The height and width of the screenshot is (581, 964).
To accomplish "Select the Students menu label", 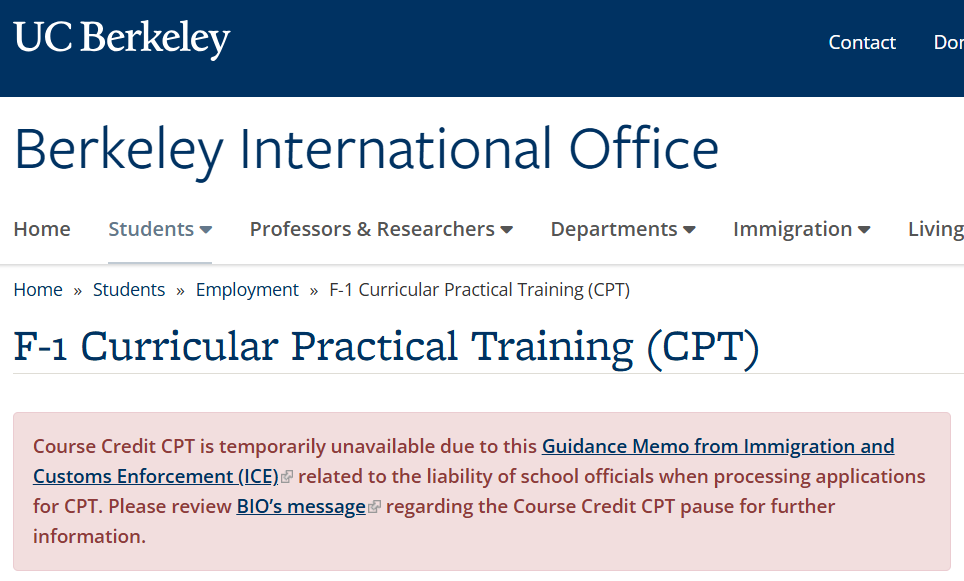I will pyautogui.click(x=151, y=229).
